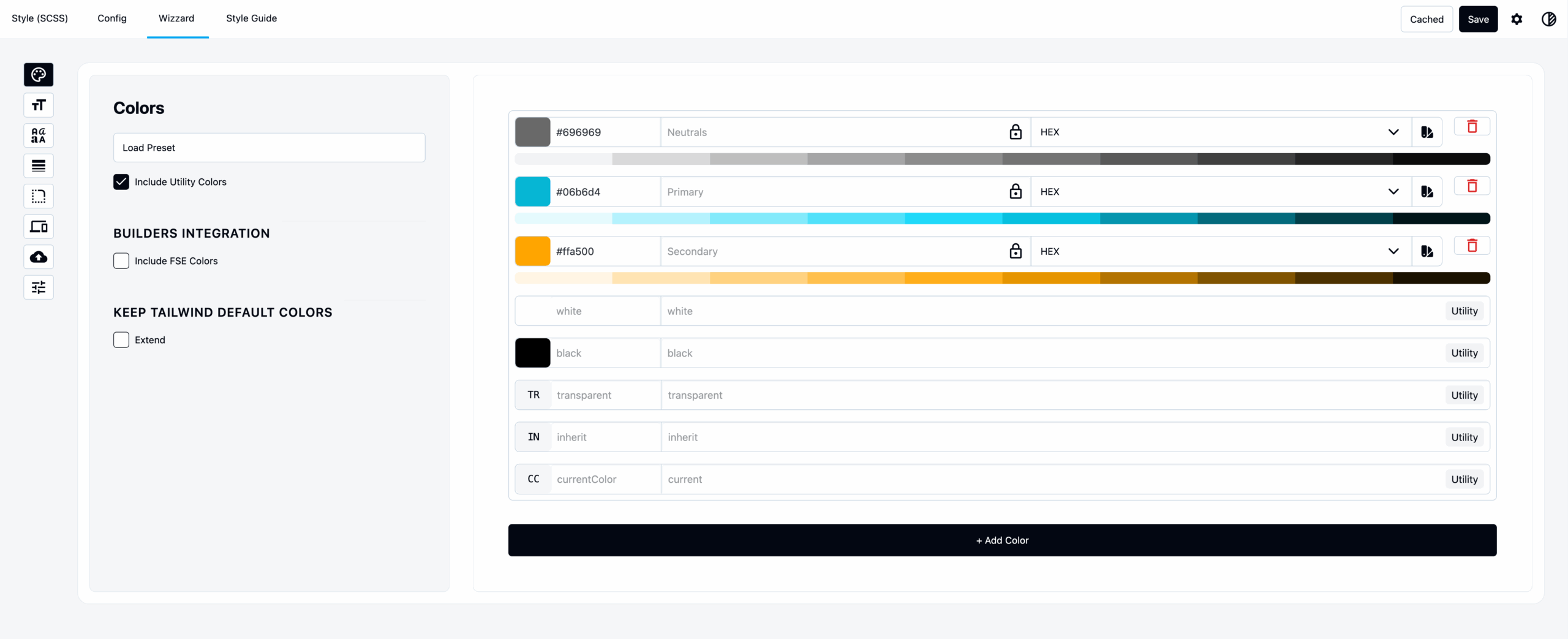Click the line-spacing sidebar icon
Screen dimensions: 1568x639
coord(38,166)
